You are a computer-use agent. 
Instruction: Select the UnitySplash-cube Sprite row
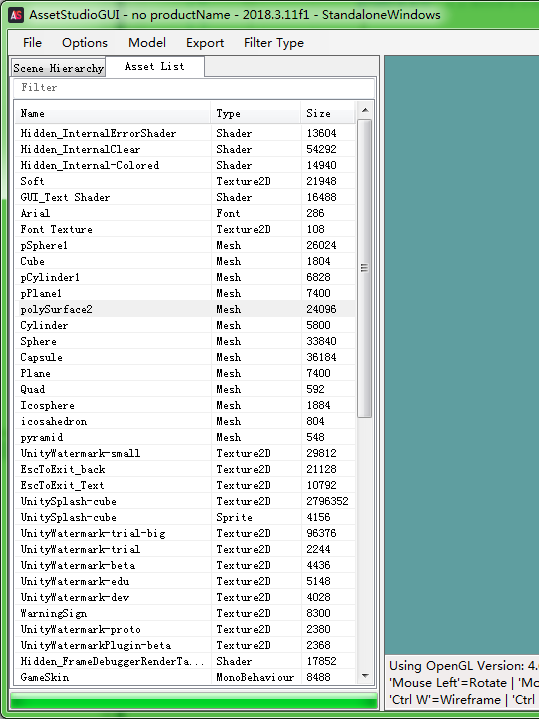pos(185,517)
